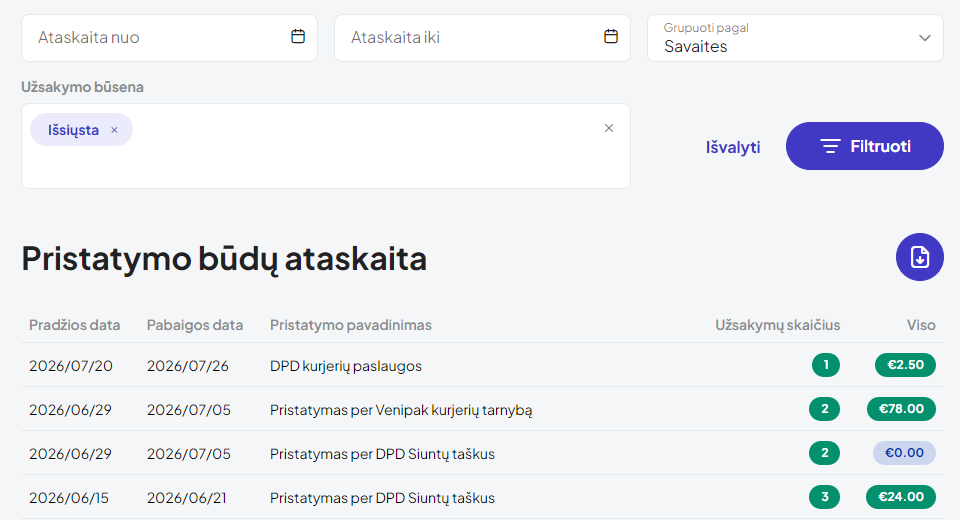Download the delivery methods report
This screenshot has width=960, height=520.
click(920, 257)
